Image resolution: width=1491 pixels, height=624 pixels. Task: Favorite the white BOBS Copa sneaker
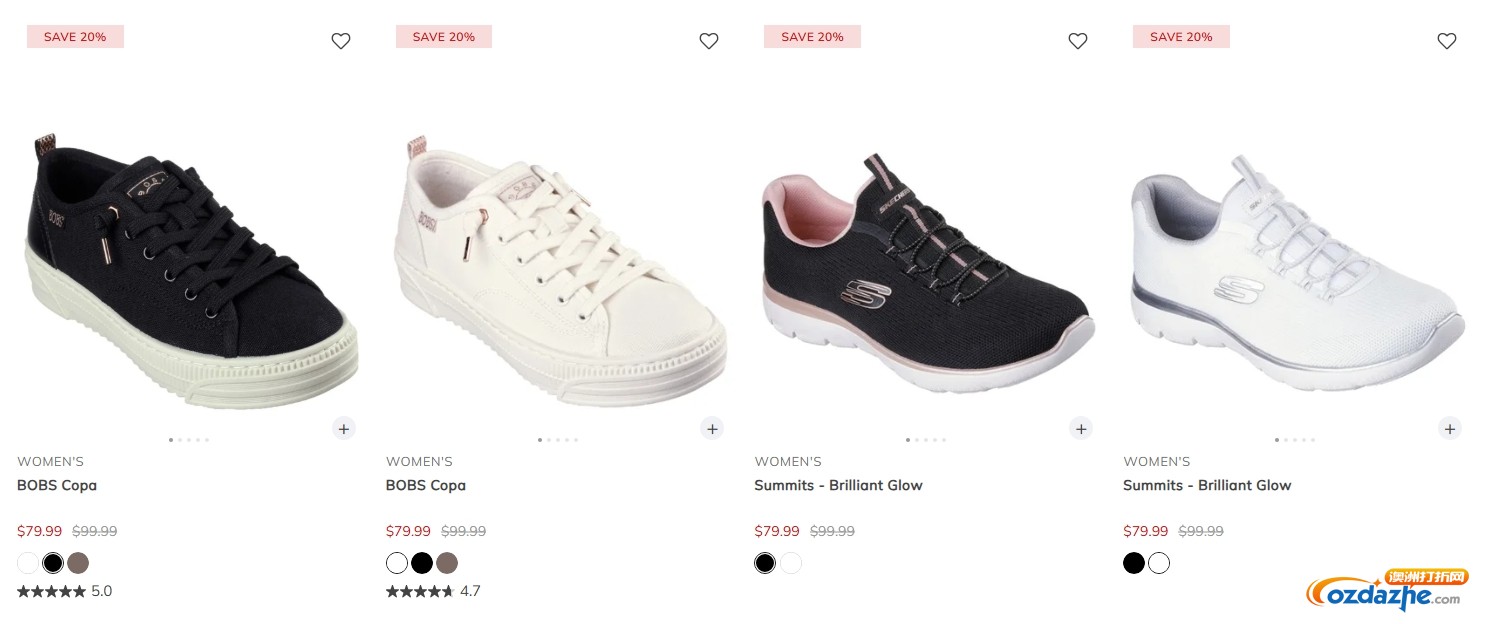(x=709, y=41)
